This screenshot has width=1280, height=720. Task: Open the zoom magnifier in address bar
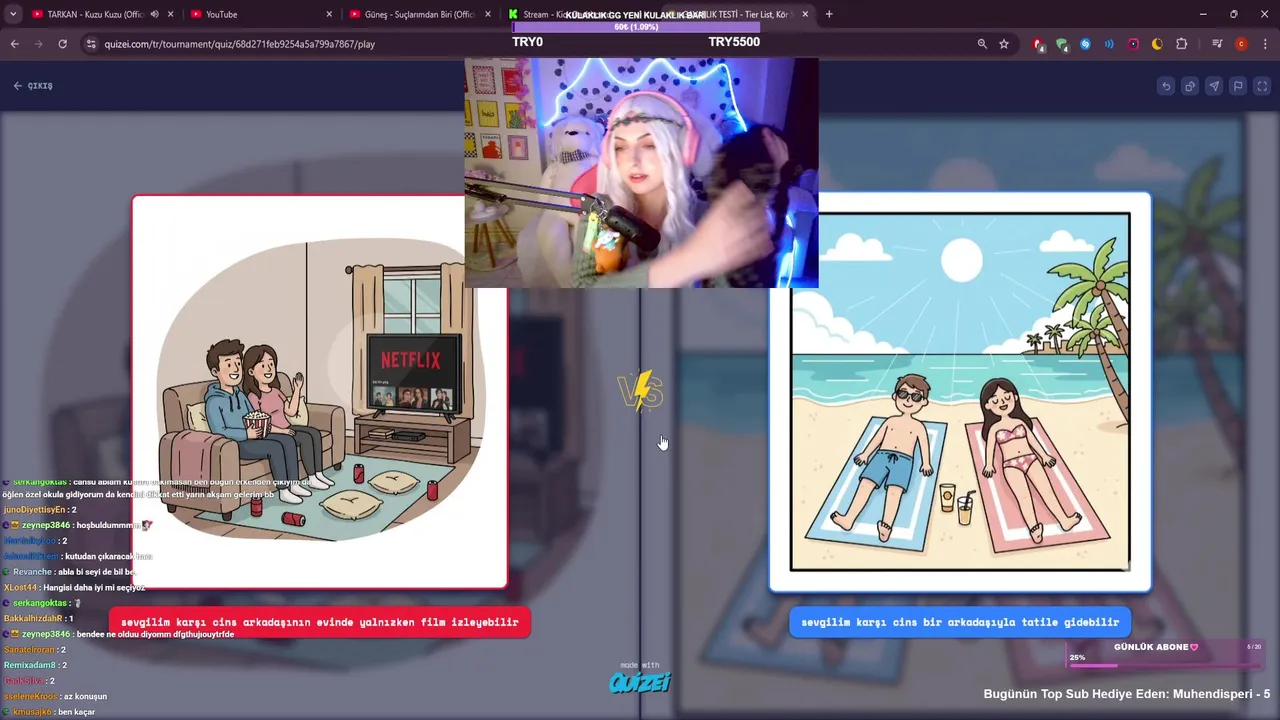(982, 44)
